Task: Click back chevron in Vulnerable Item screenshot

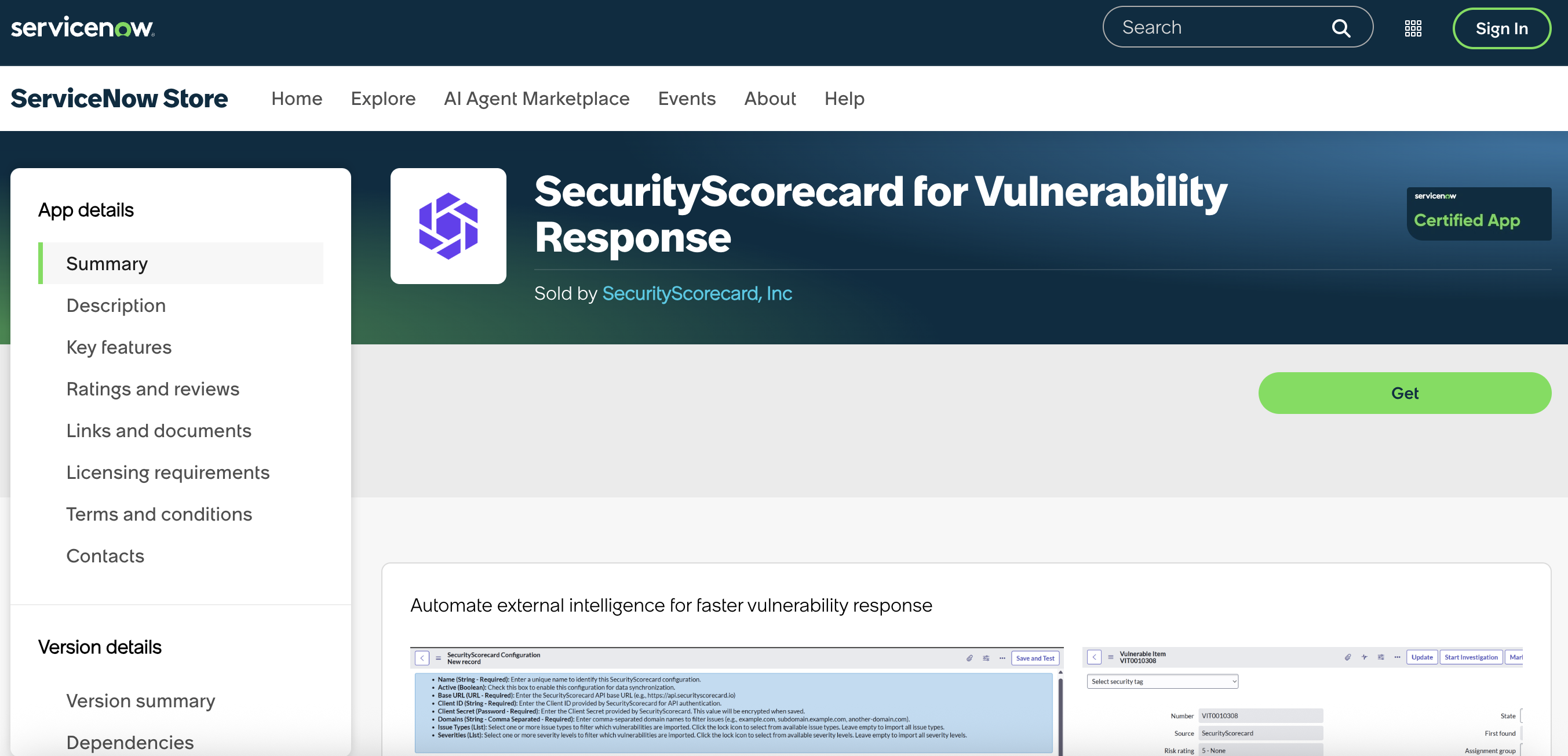Action: 1094,657
